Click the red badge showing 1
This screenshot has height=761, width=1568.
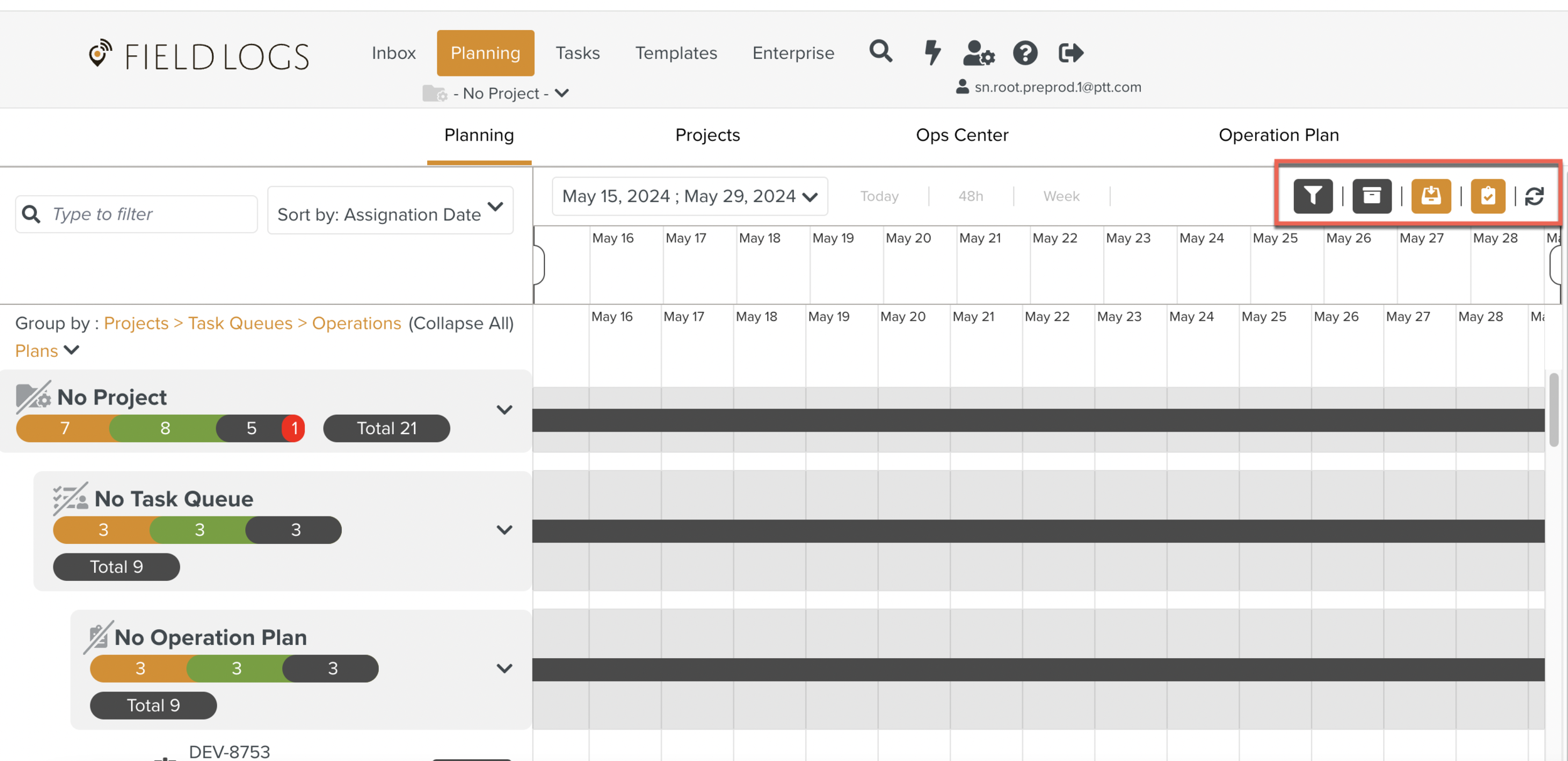[x=294, y=428]
